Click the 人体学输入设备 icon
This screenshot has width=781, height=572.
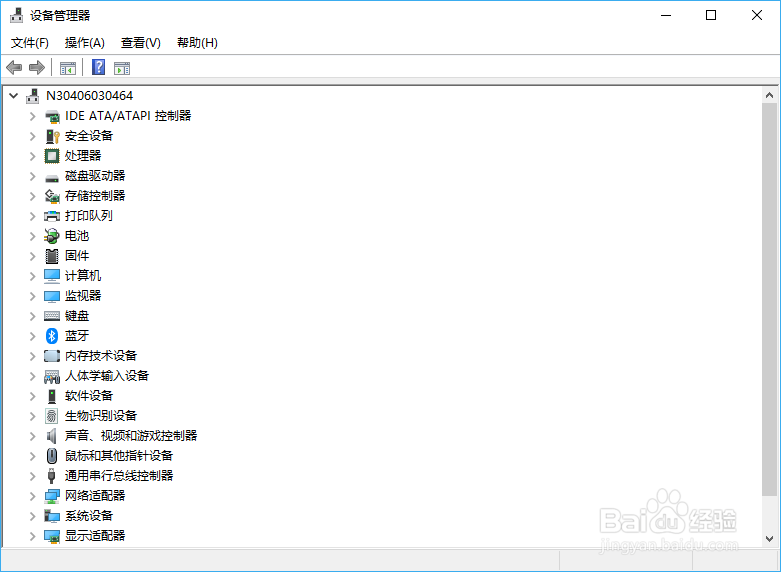52,377
